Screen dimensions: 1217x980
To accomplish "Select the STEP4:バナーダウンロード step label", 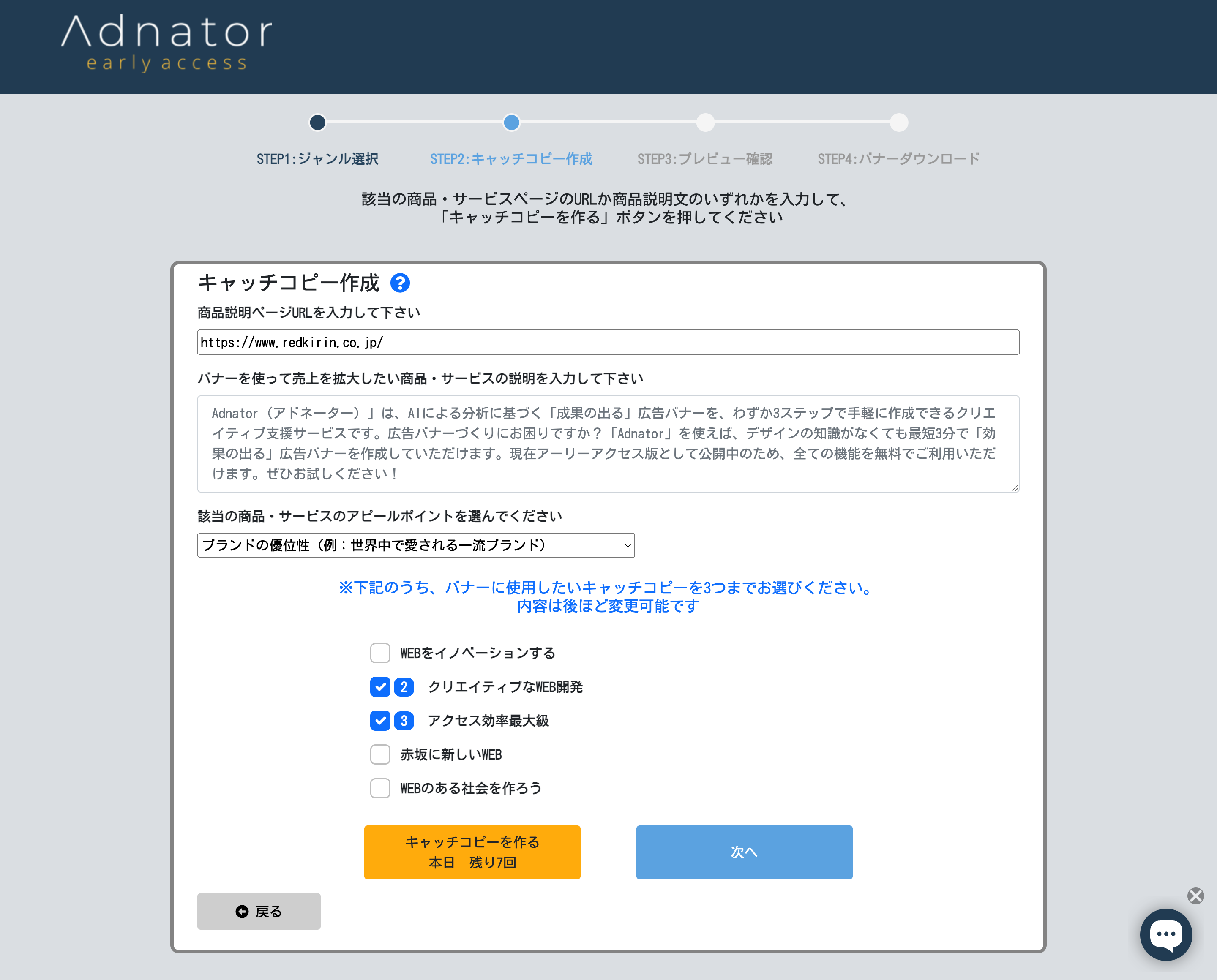I will [x=898, y=159].
